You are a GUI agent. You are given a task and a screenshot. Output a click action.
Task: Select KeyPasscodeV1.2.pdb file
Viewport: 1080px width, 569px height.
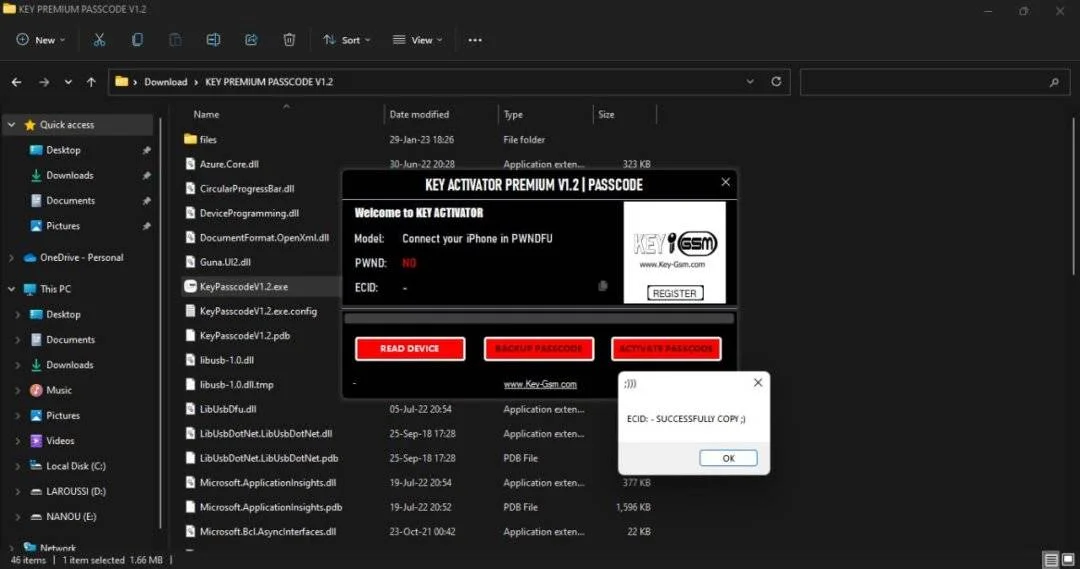pos(245,335)
